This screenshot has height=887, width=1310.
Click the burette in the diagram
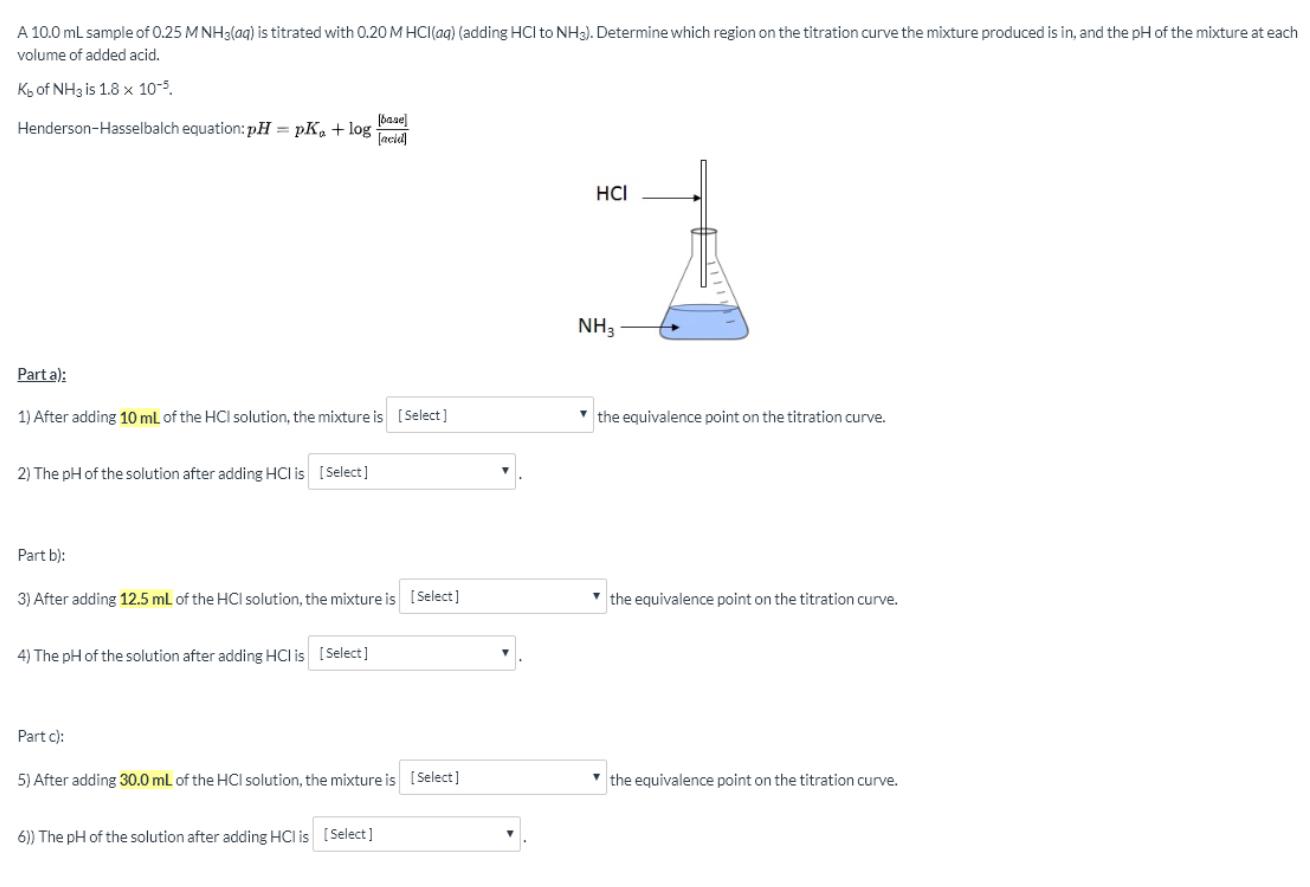click(703, 200)
